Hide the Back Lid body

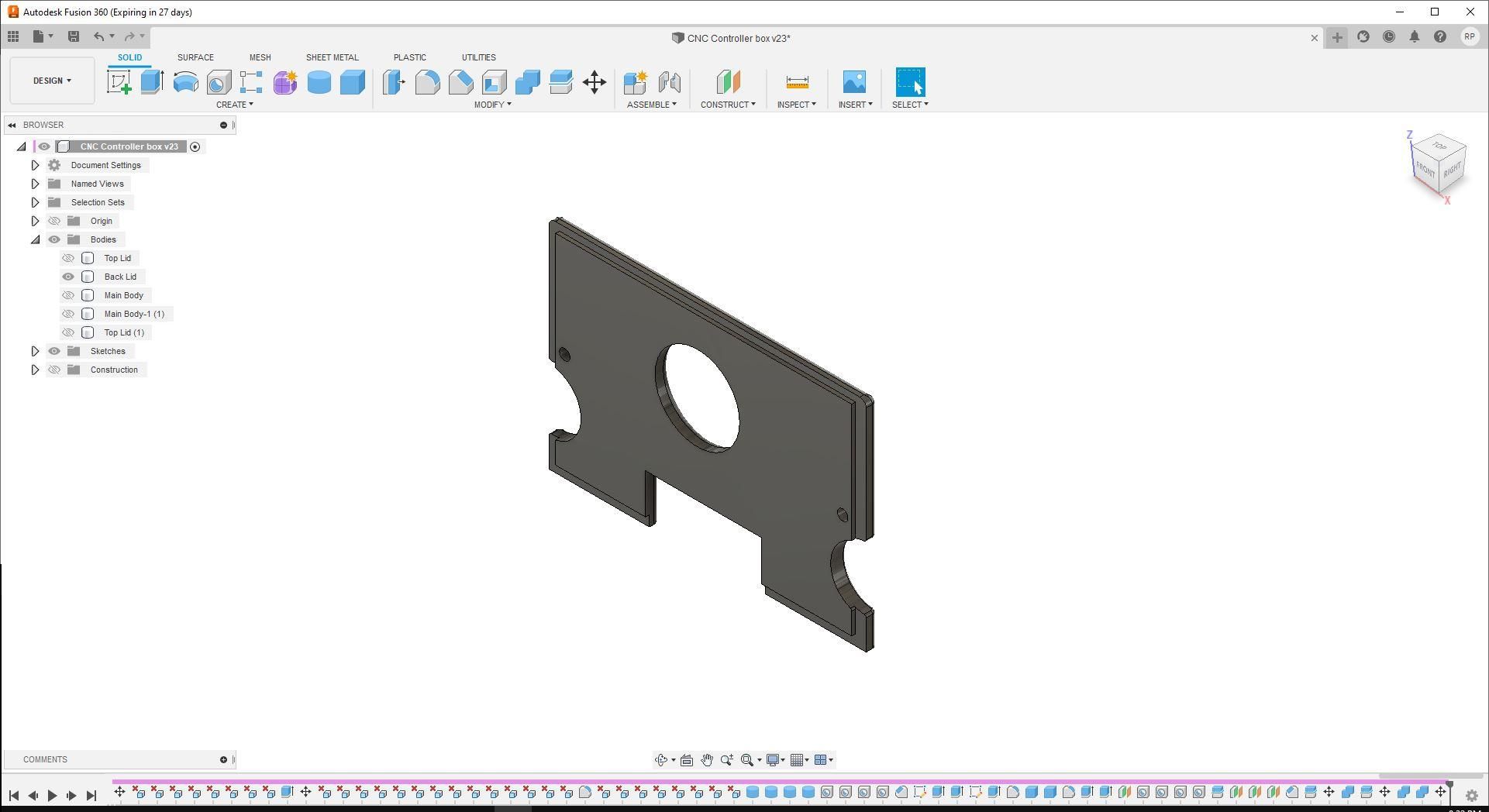[x=68, y=277]
